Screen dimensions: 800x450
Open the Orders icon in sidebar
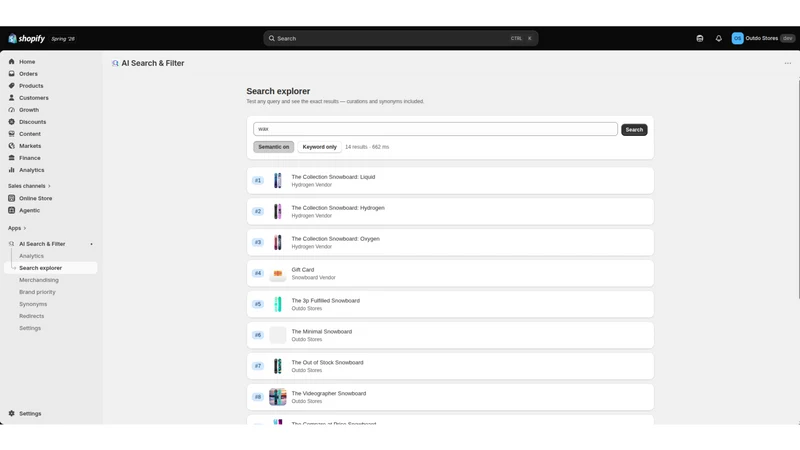[x=12, y=73]
